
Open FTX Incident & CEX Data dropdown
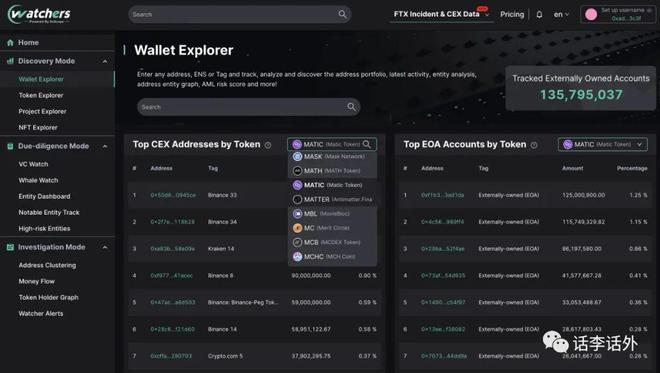coord(441,14)
